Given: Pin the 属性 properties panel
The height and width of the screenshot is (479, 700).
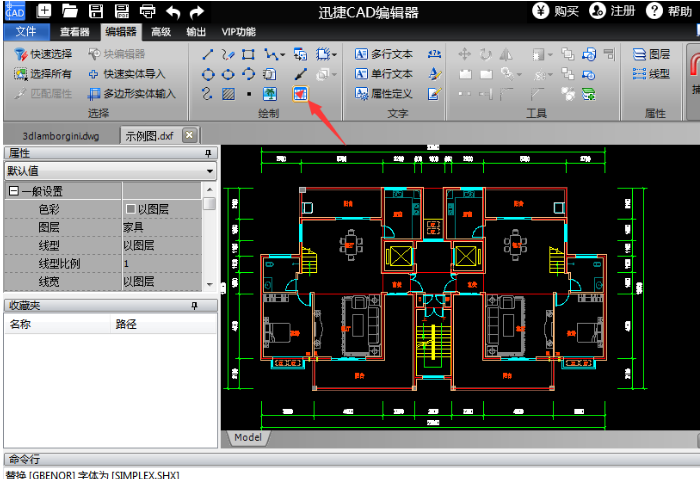Looking at the screenshot, I should point(208,153).
